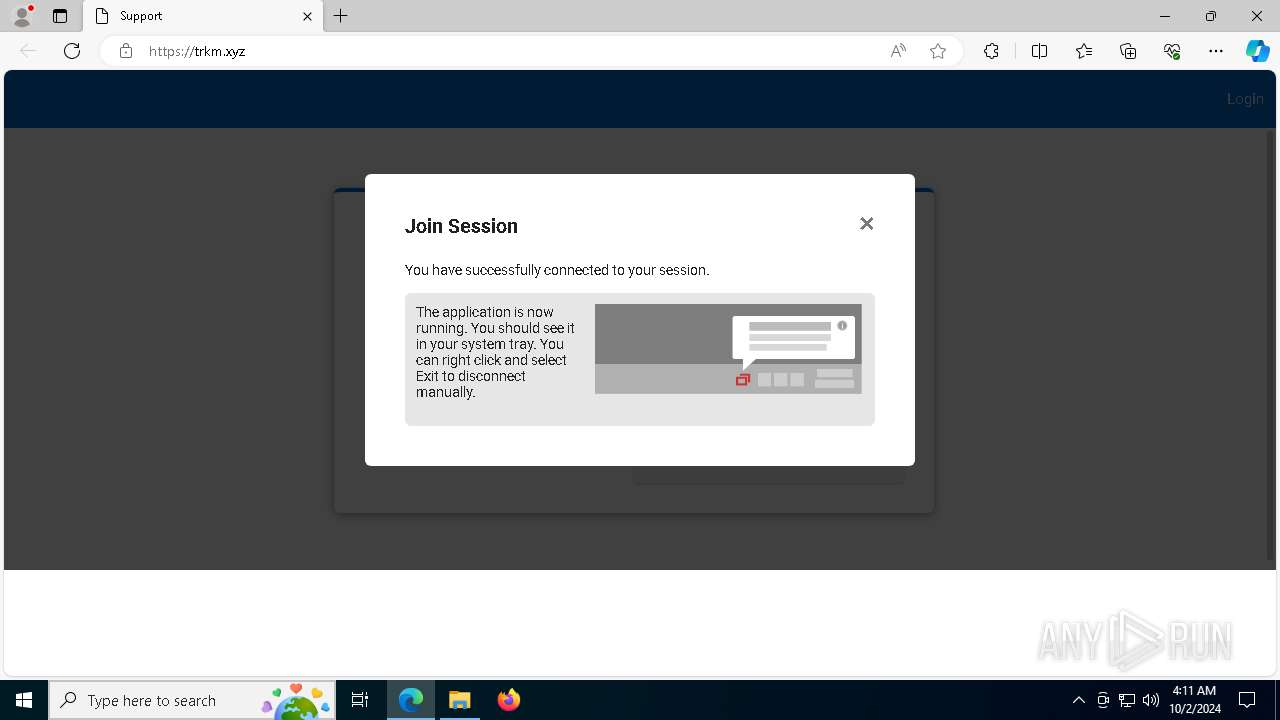Launch Firefox from the taskbar

(509, 700)
